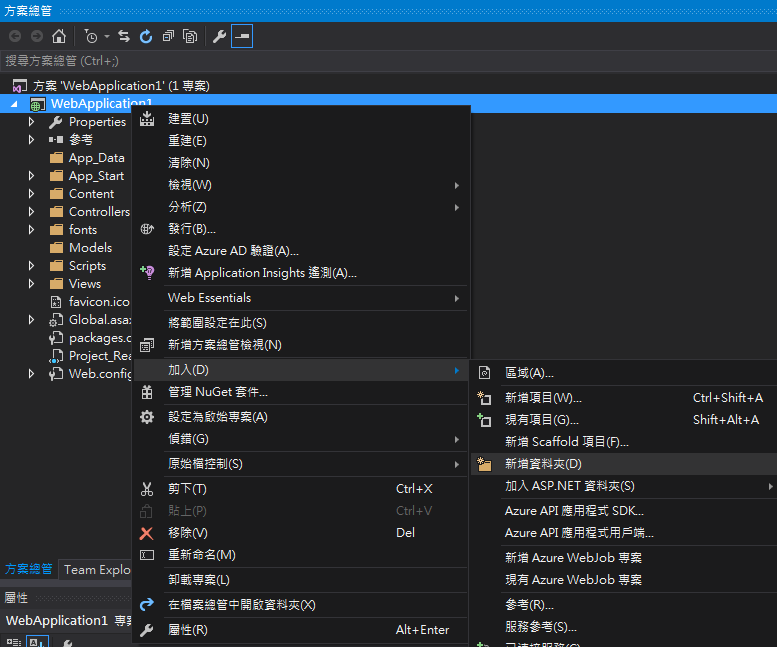Select the App_Data folder icon
This screenshot has width=777, height=647.
click(56, 158)
